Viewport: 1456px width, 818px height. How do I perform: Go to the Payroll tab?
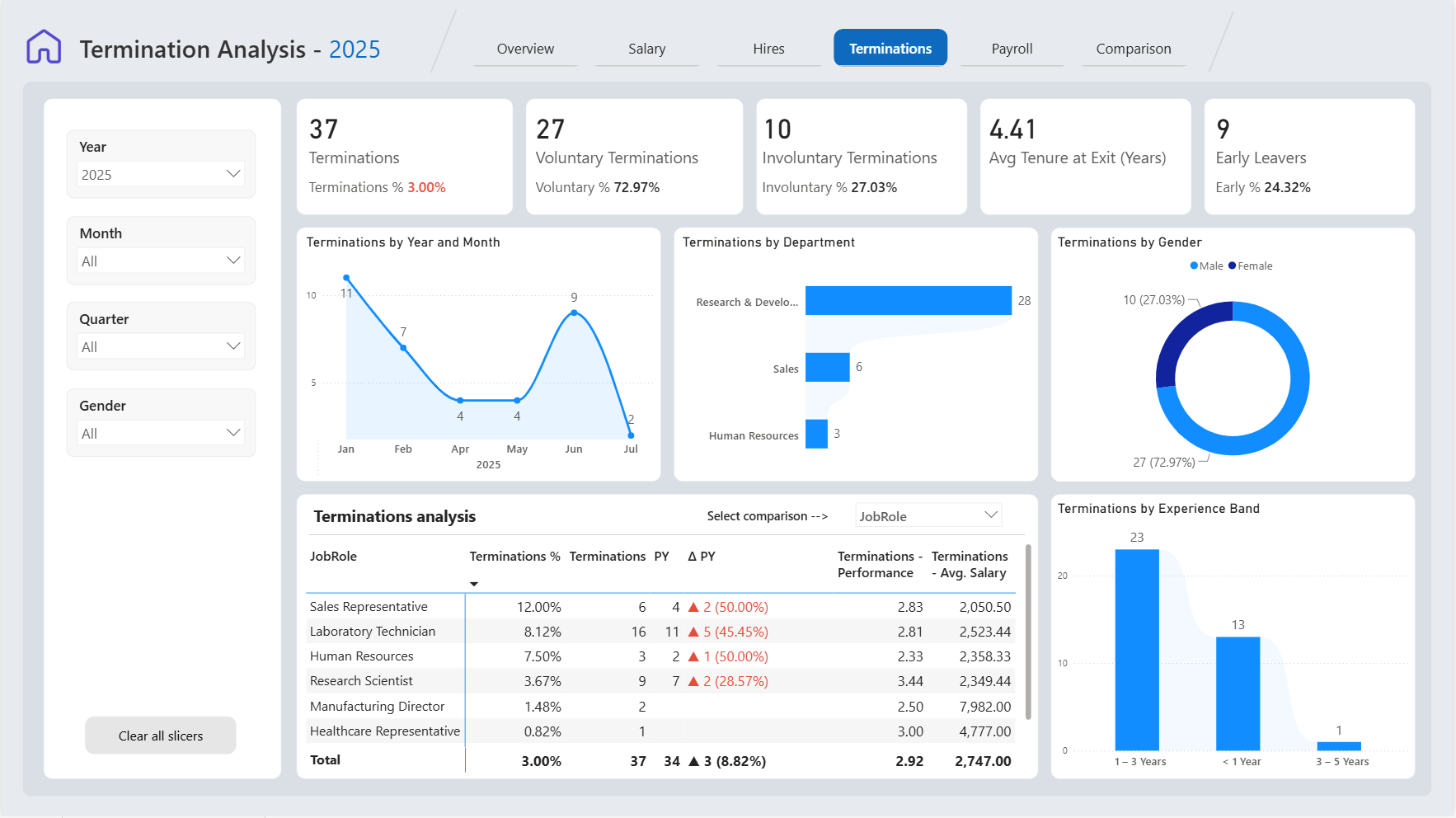pos(1012,49)
